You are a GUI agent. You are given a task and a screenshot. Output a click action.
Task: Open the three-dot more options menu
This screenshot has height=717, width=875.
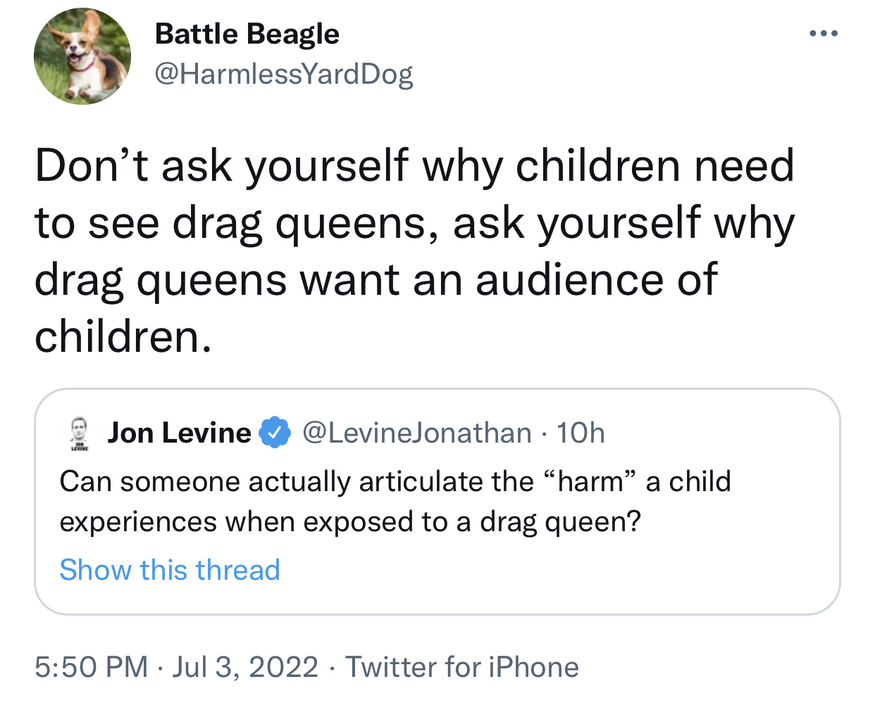(x=823, y=33)
